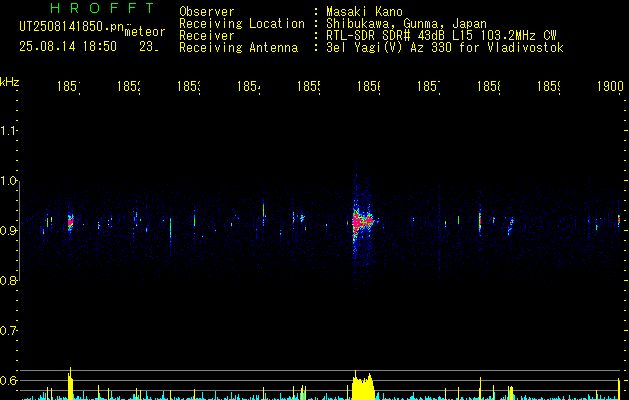
Task: Click the large red meteor echo in the spectrogram
Action: (361, 221)
